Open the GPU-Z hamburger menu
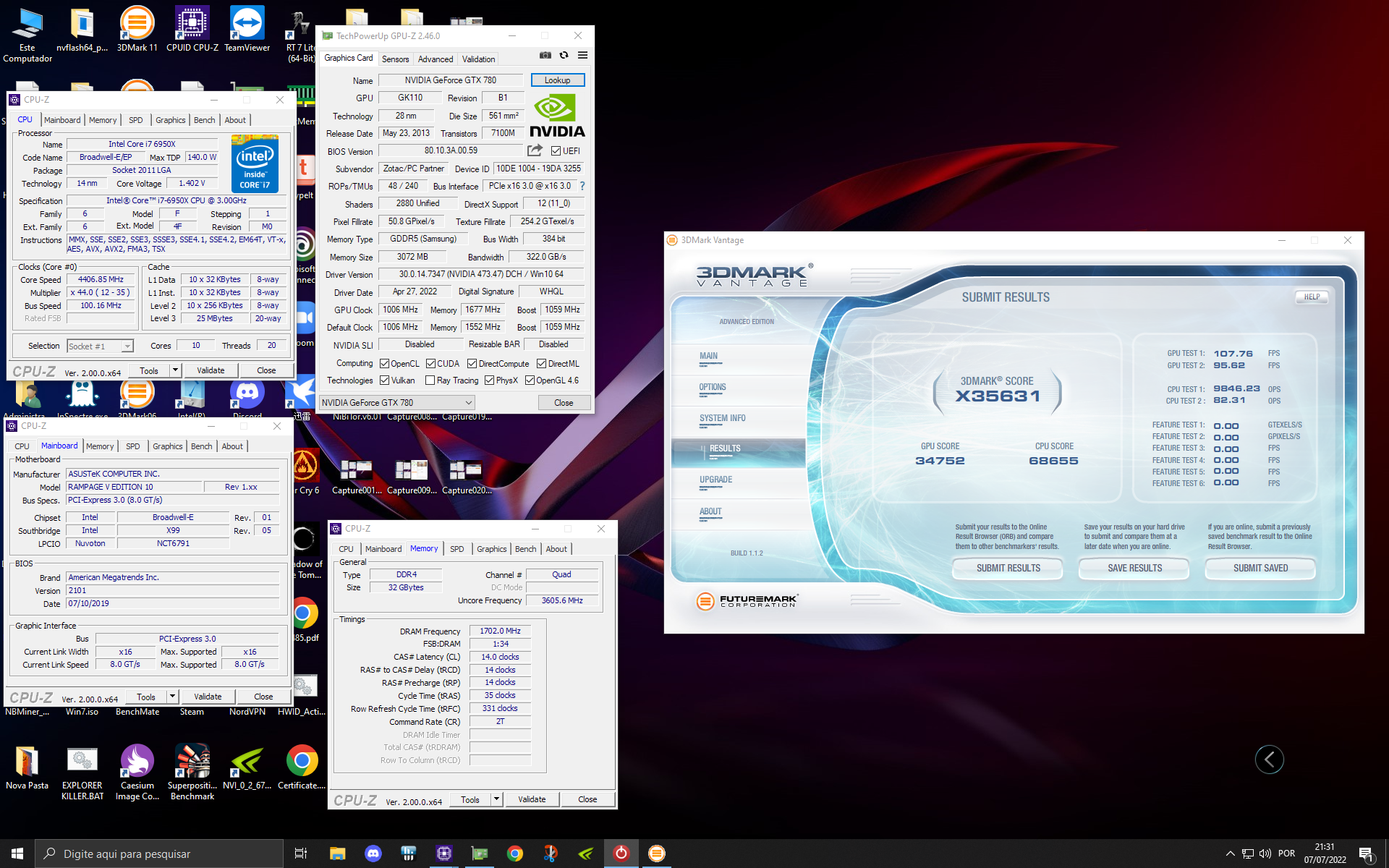The height and width of the screenshot is (868, 1389). tap(582, 55)
